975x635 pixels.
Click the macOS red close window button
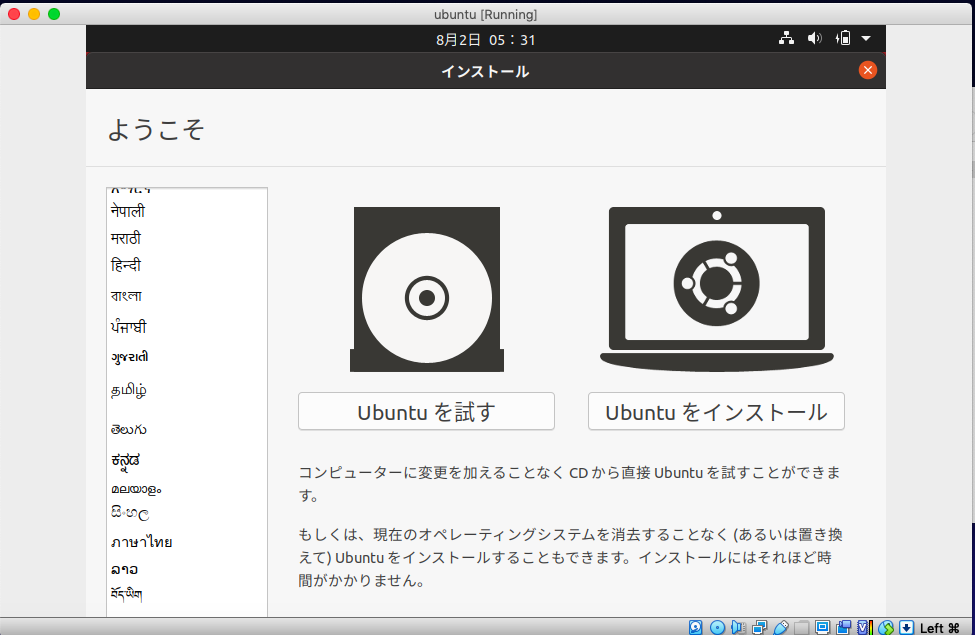point(14,14)
